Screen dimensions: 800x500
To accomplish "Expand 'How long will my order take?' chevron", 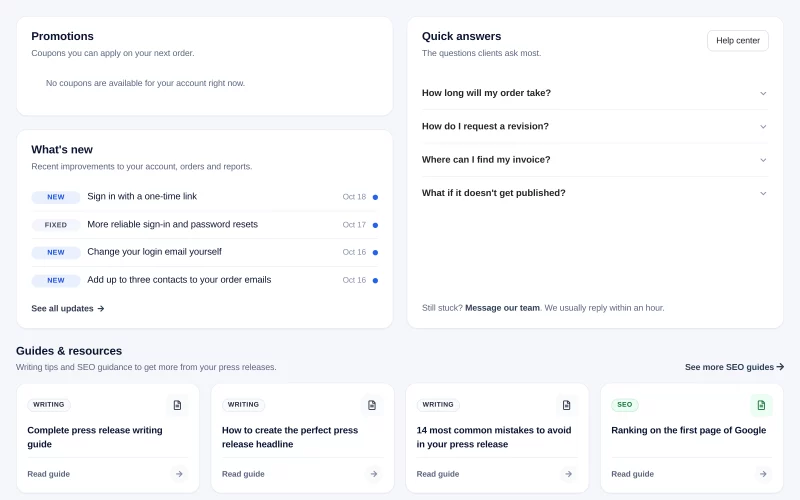I will pyautogui.click(x=763, y=93).
